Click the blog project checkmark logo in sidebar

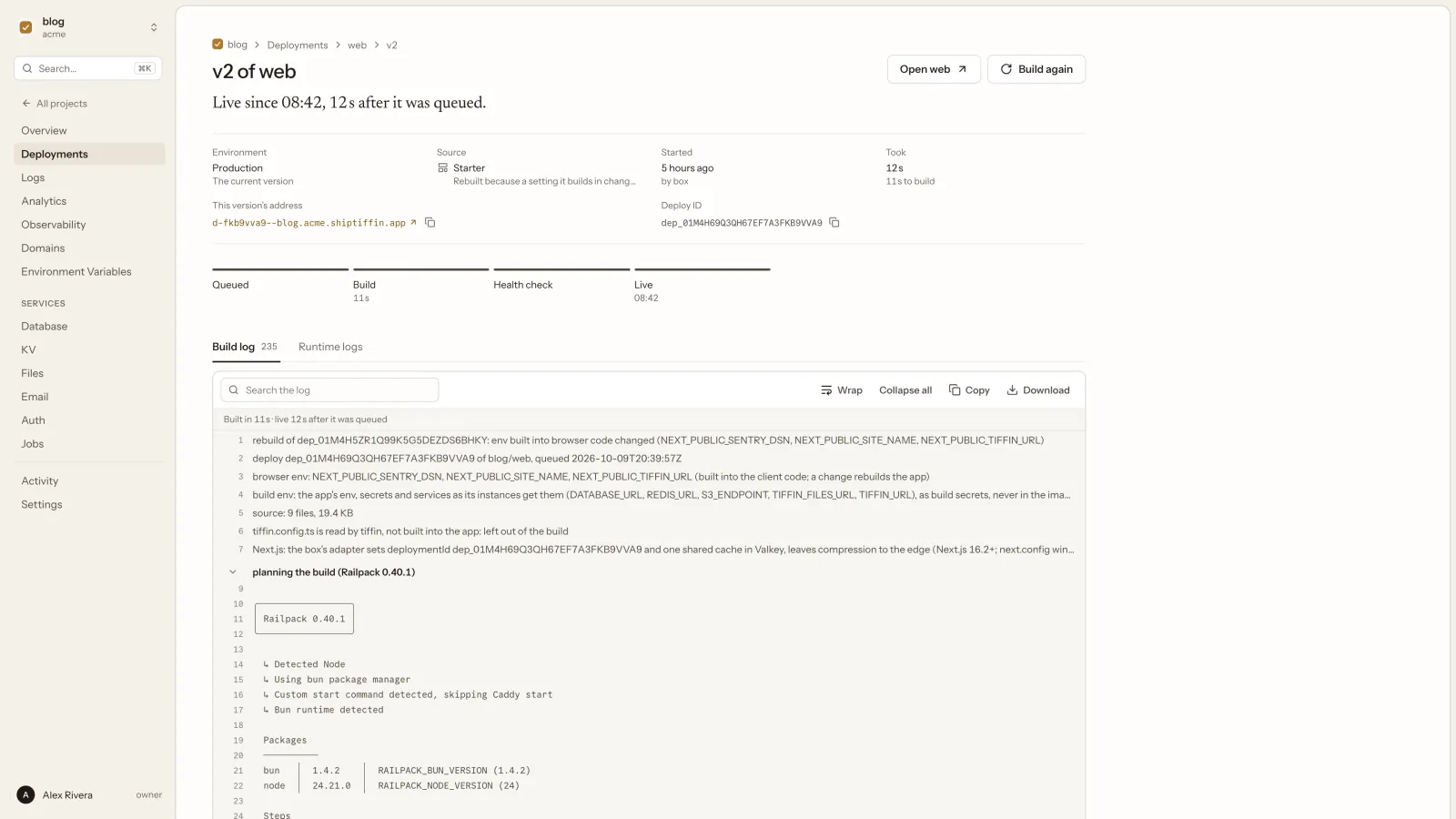[25, 27]
